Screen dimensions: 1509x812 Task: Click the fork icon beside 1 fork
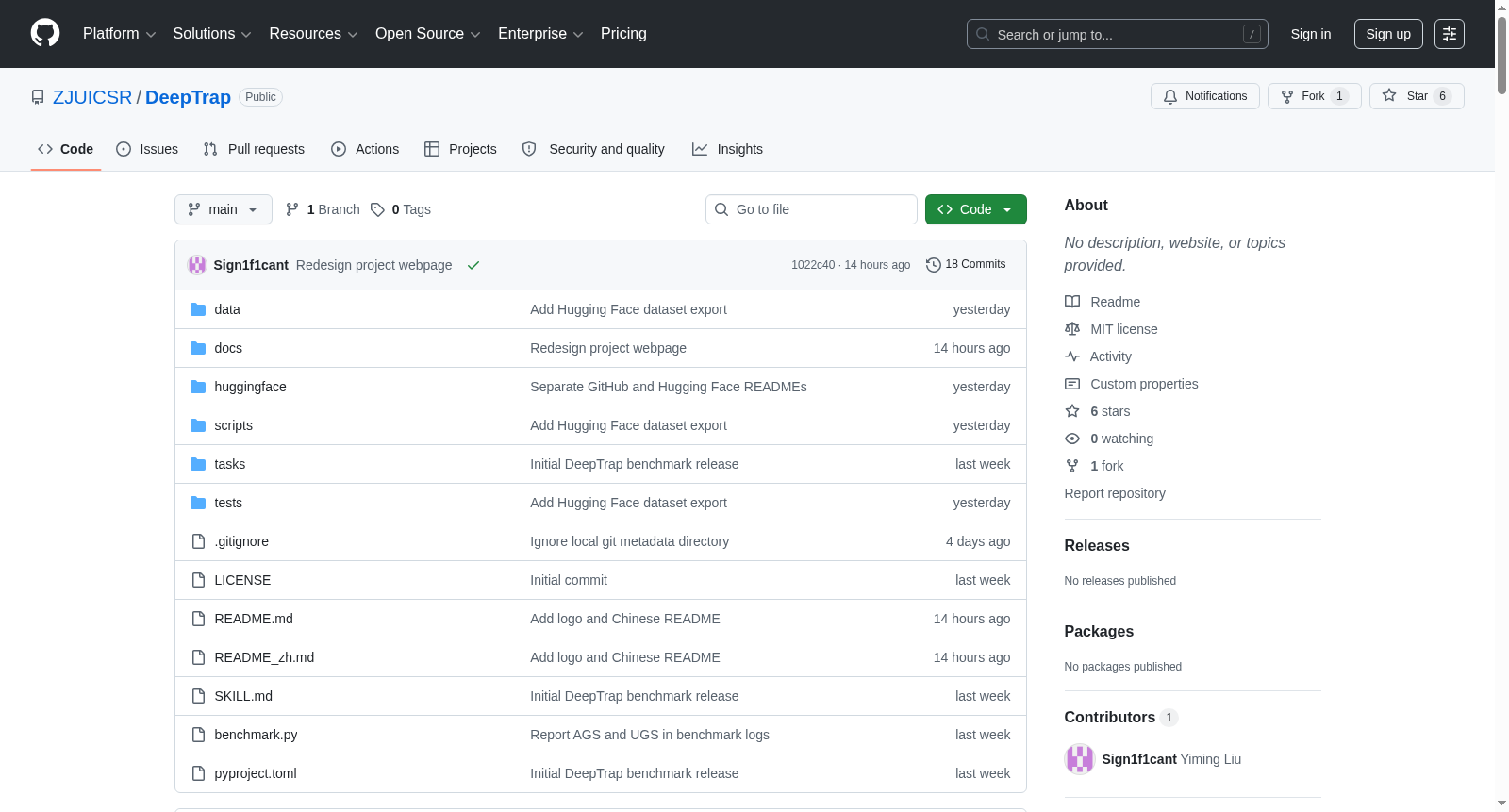click(1072, 466)
